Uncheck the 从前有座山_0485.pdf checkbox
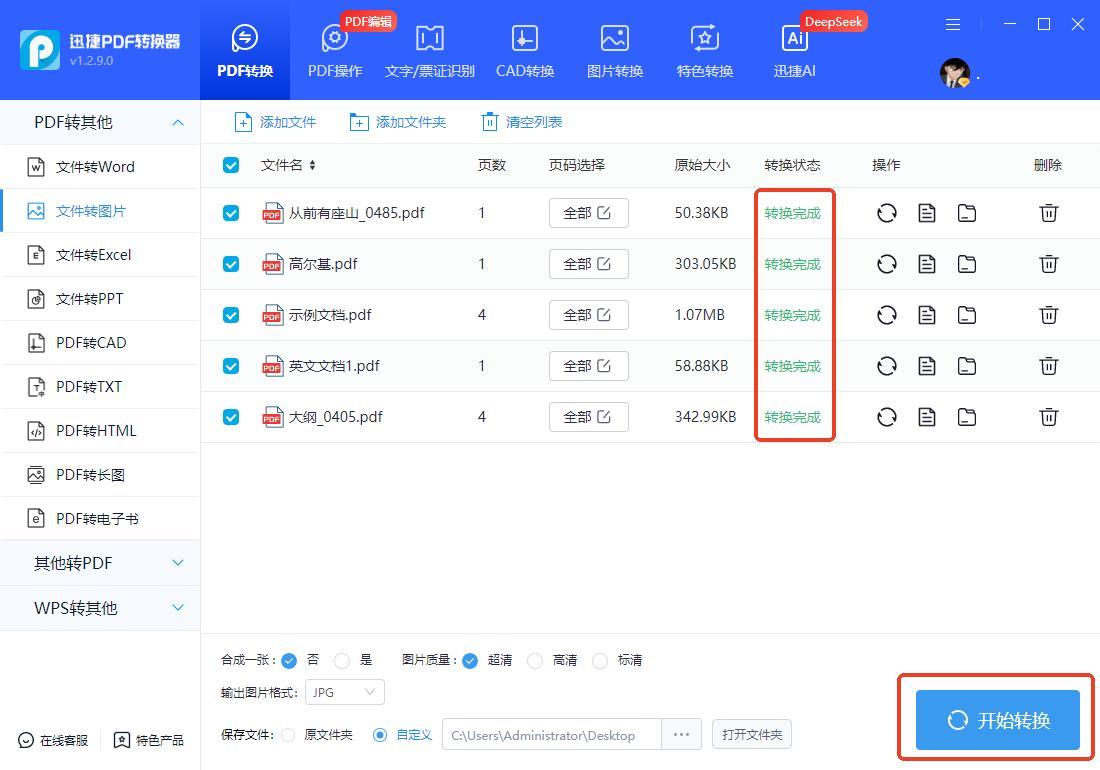The height and width of the screenshot is (770, 1100). (x=231, y=213)
